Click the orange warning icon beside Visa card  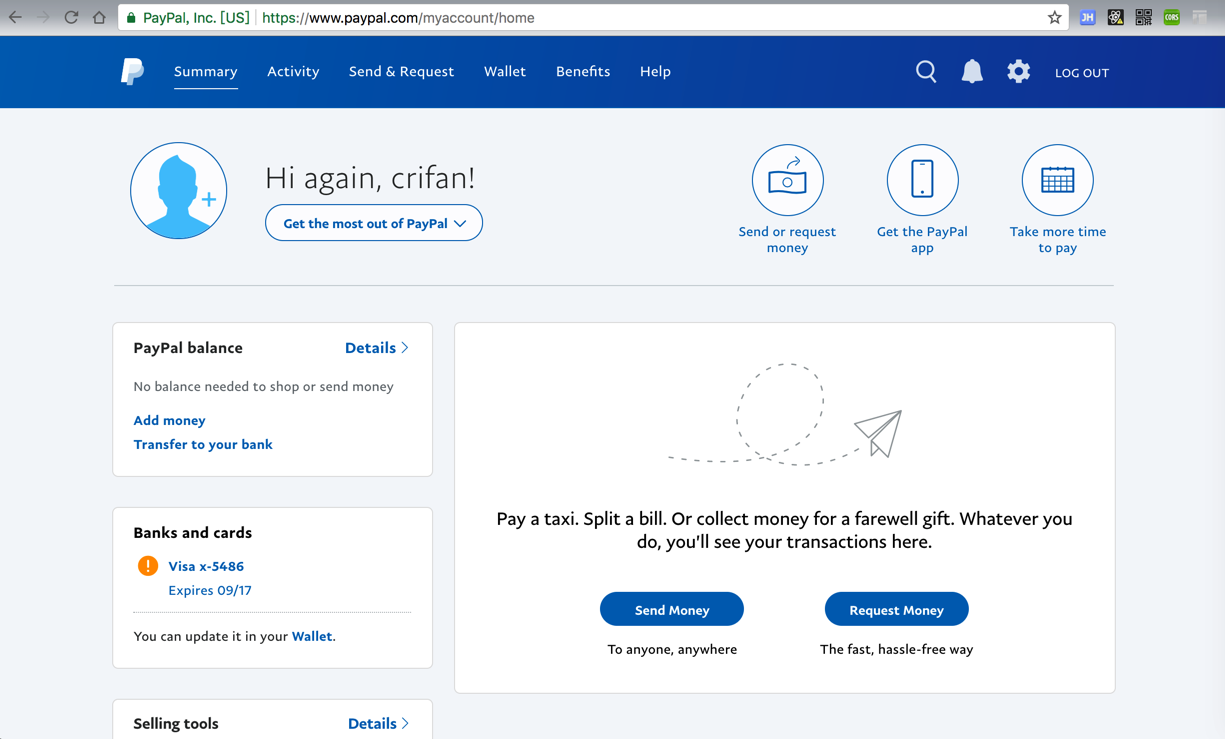click(148, 566)
